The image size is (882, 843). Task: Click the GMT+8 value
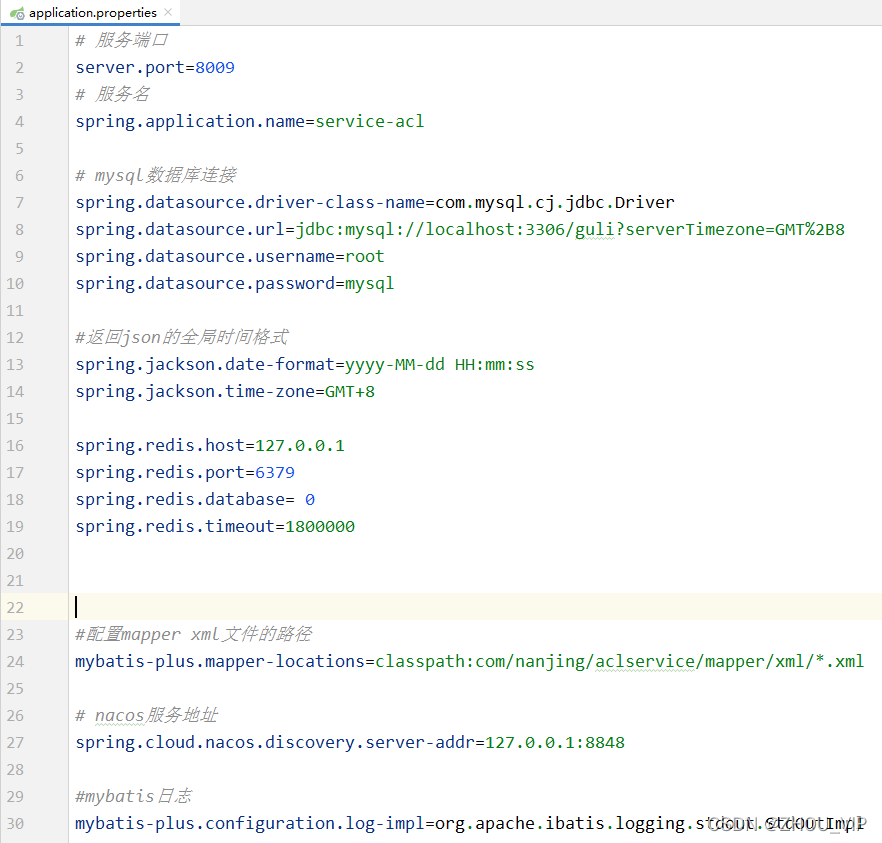[350, 391]
